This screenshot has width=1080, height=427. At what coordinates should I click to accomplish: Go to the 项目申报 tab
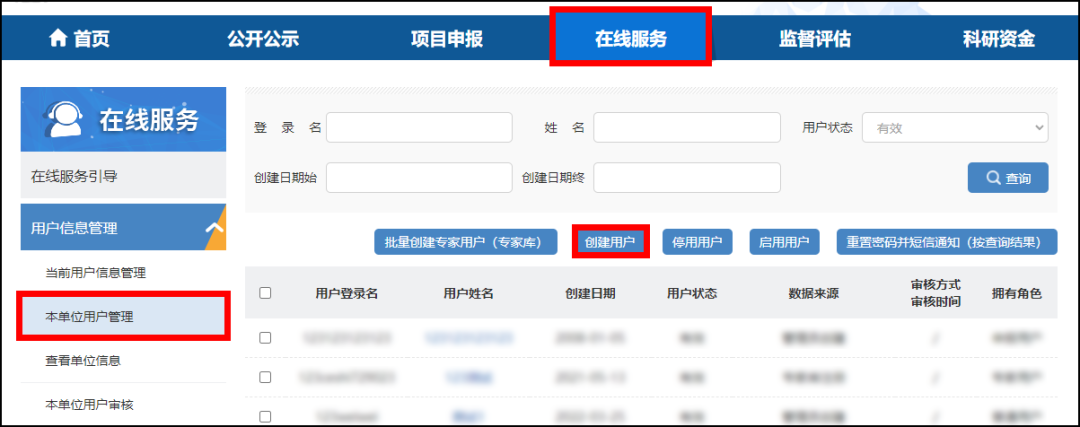[x=446, y=39]
